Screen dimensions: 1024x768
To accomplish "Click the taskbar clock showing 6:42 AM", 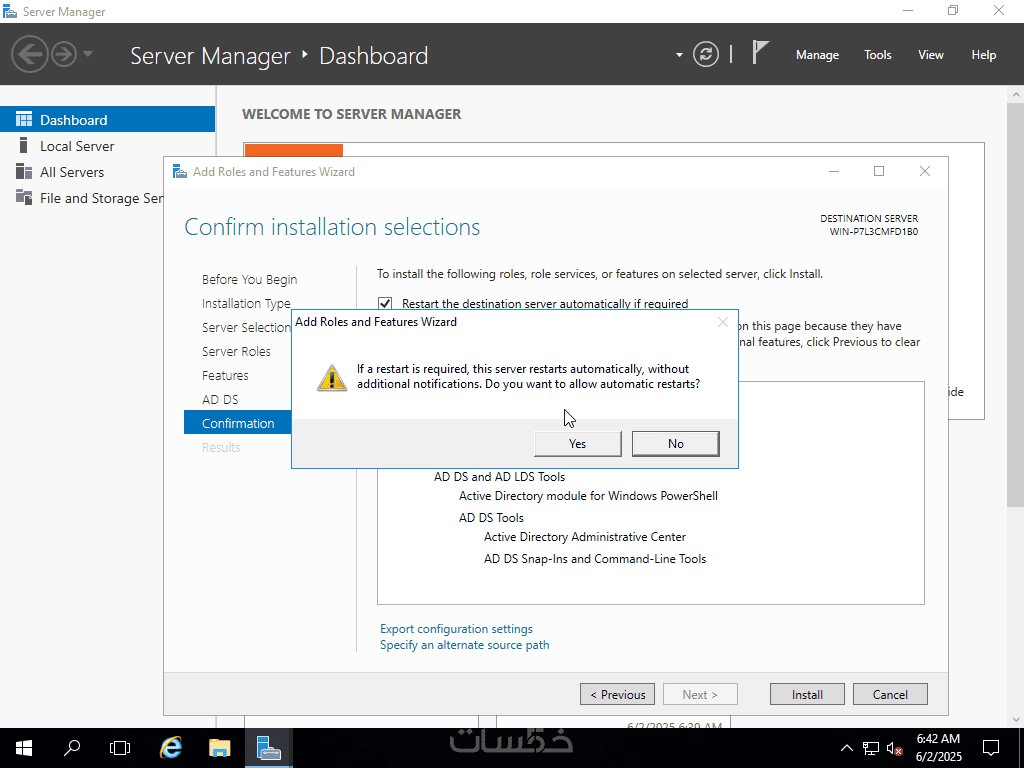I will [x=938, y=748].
